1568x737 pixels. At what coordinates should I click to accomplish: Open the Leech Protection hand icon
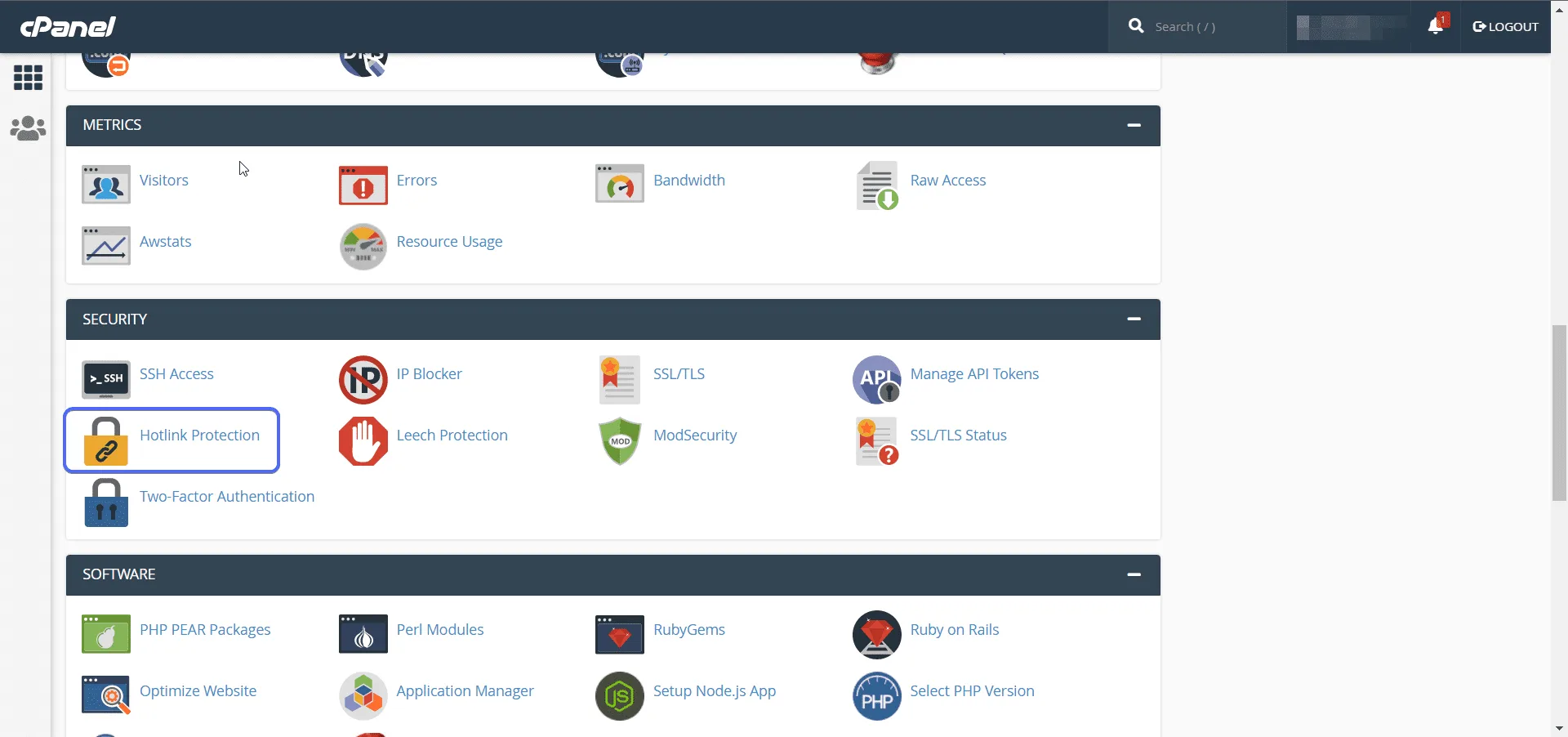click(363, 441)
